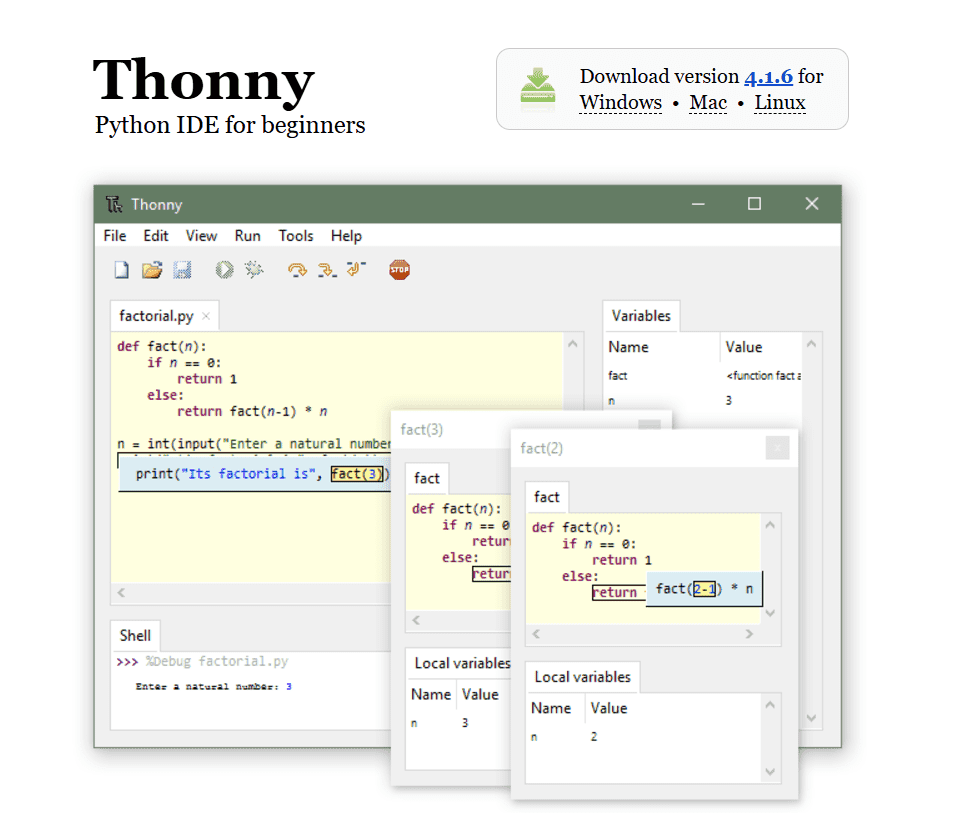Click the 'def fact(n):' line in main editor
The image size is (963, 813).
pos(162,346)
